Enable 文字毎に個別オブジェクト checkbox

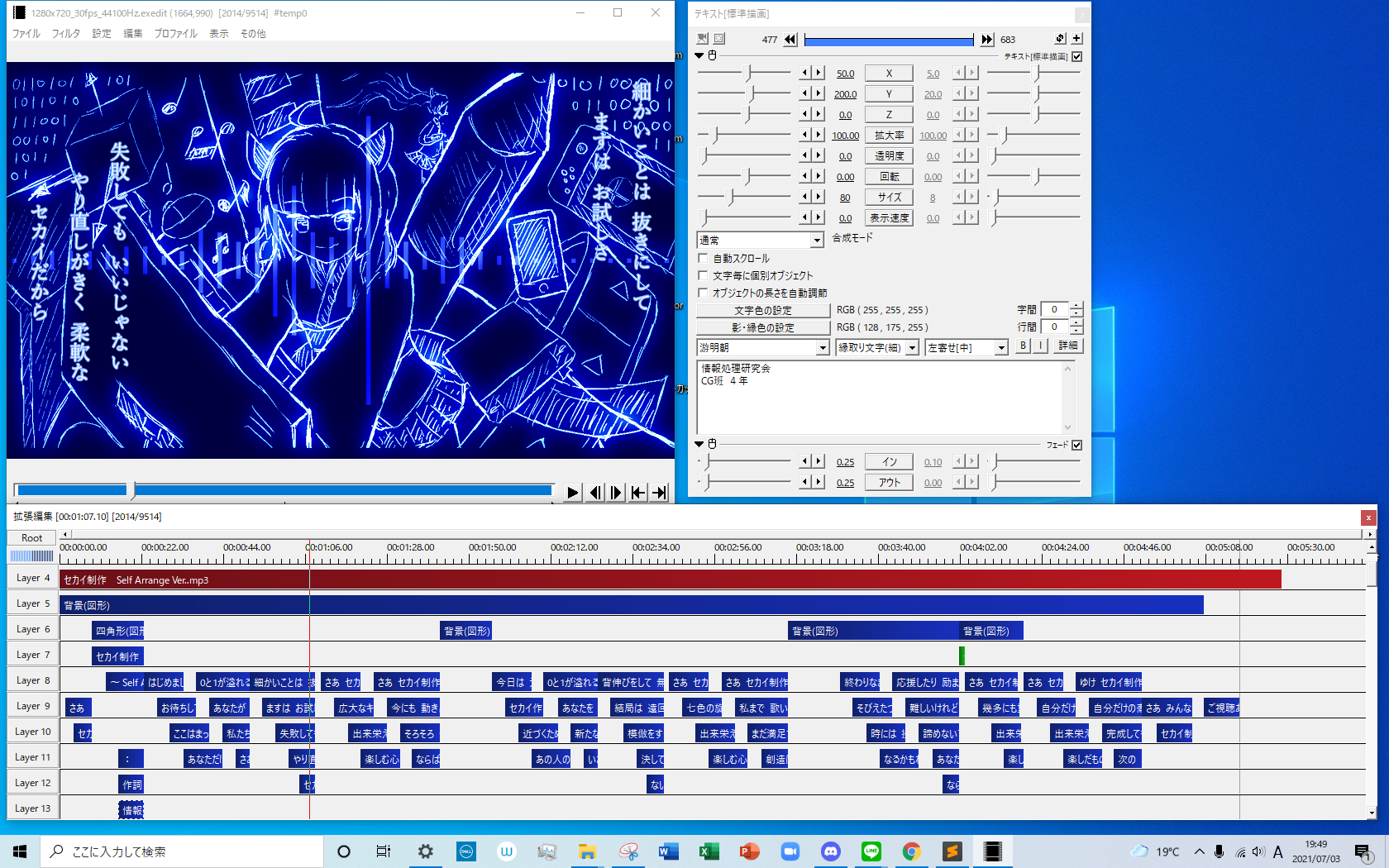(703, 275)
